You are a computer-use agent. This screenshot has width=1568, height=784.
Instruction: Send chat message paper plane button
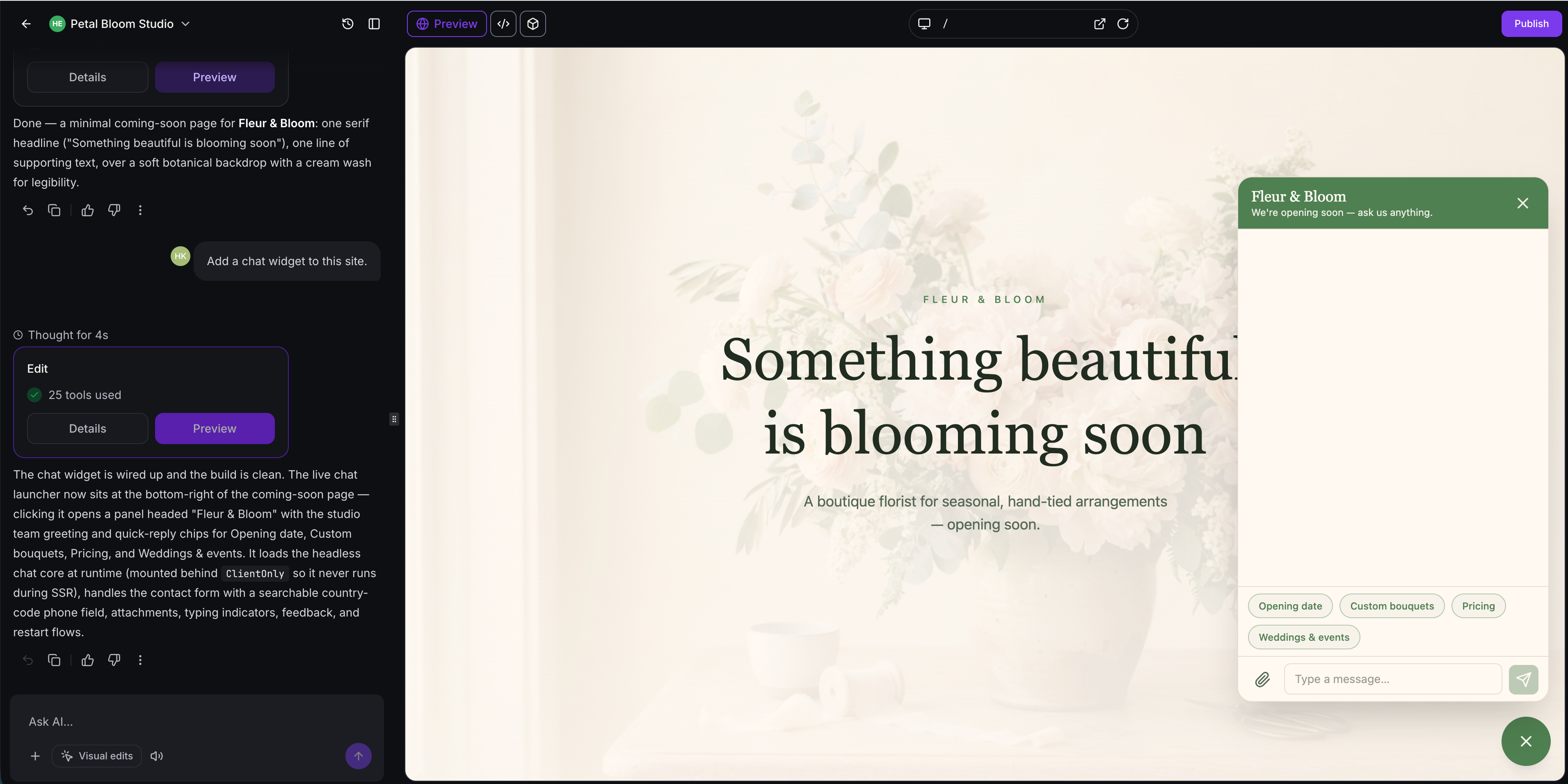coord(1524,679)
